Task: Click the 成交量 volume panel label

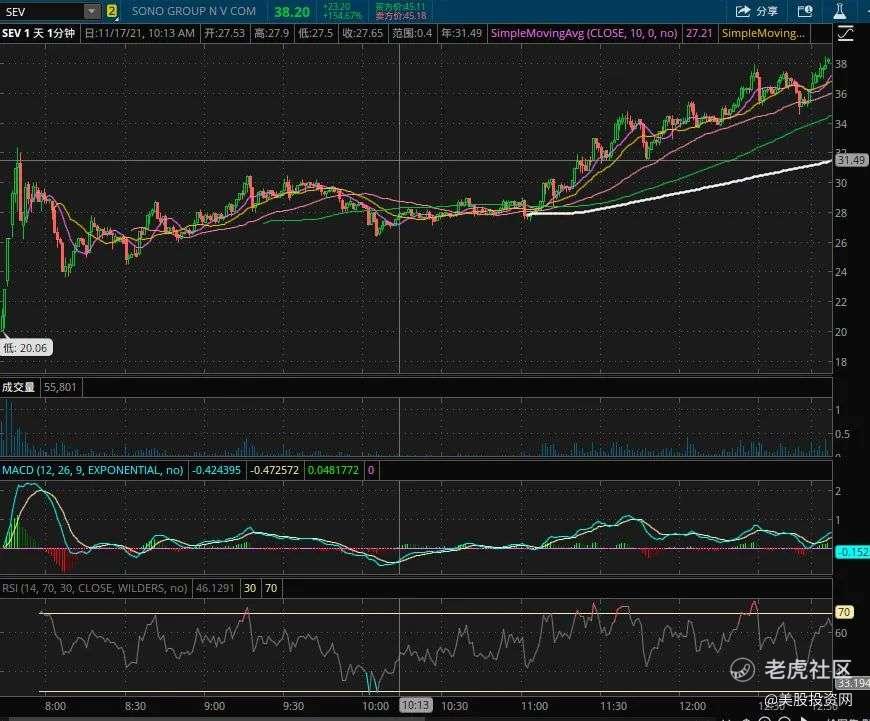Action: pyautogui.click(x=18, y=387)
